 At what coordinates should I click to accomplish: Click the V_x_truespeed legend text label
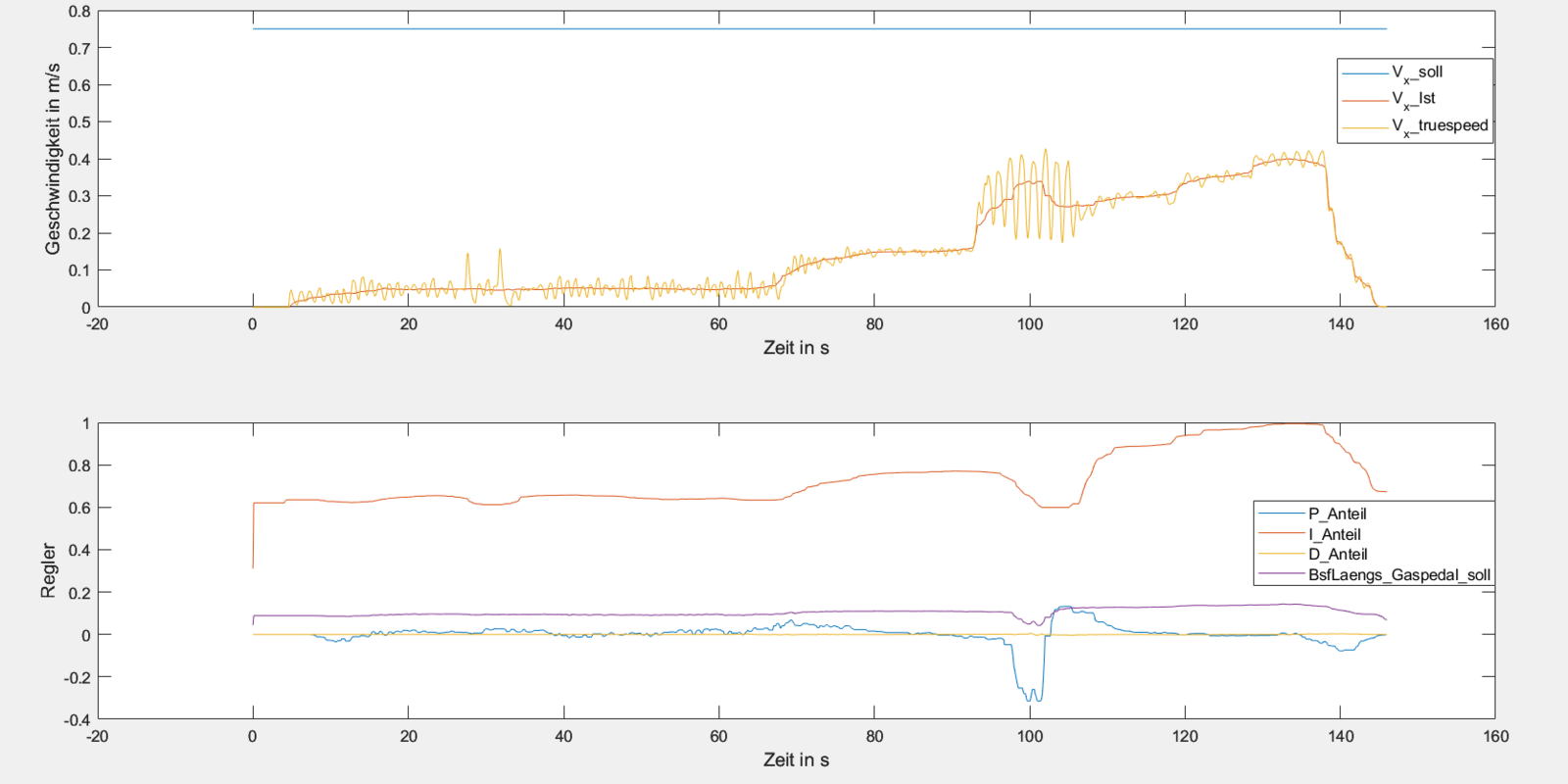click(1440, 126)
